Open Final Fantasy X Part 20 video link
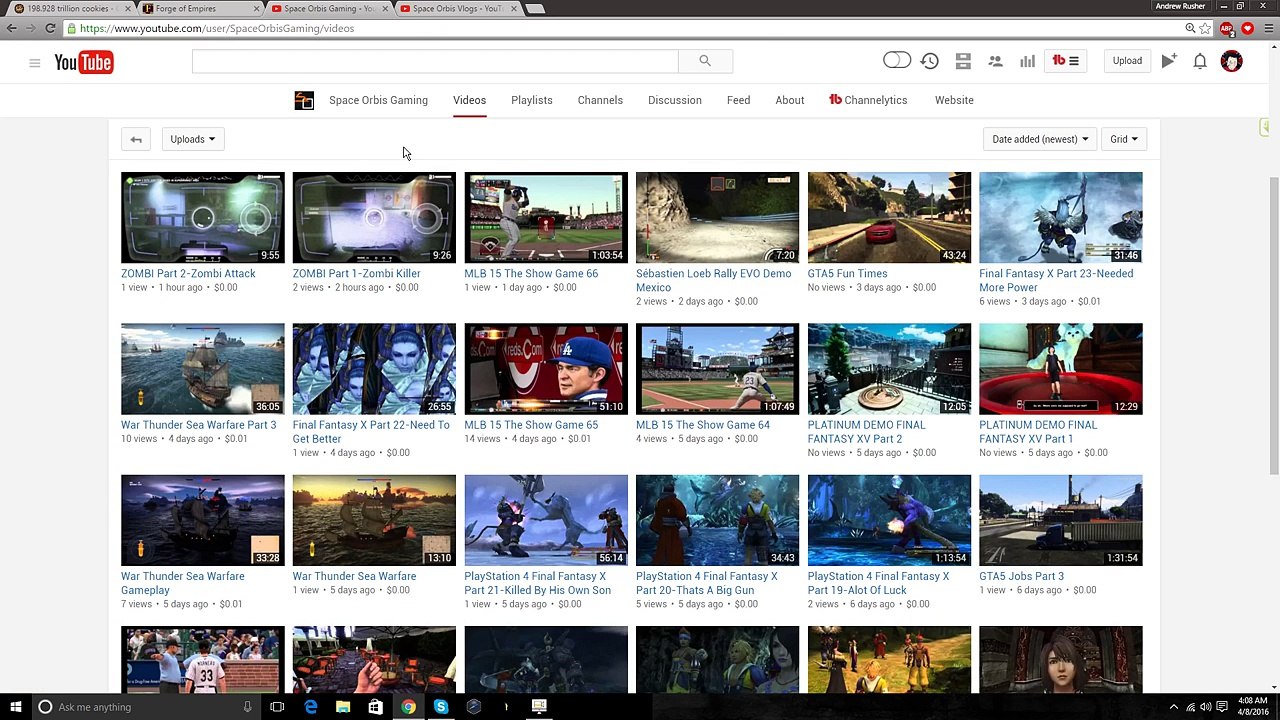The width and height of the screenshot is (1280, 720). click(707, 583)
